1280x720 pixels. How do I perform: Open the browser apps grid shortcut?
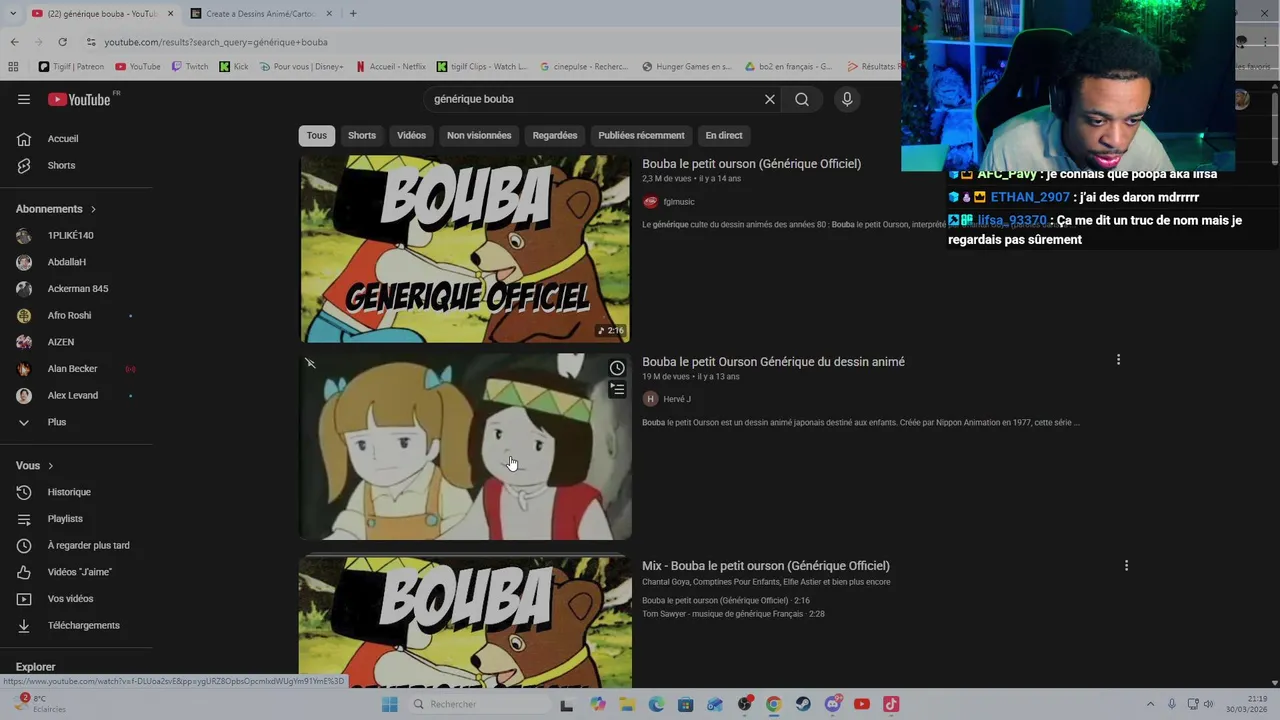pos(13,67)
